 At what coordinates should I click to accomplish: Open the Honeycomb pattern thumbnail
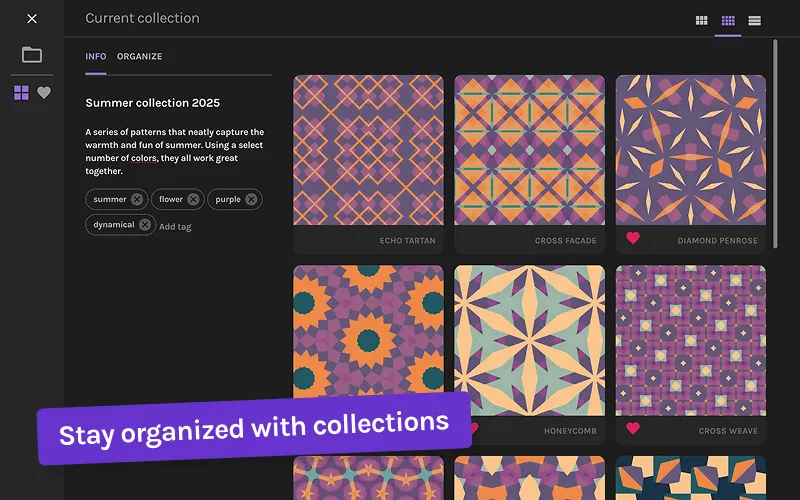[x=530, y=340]
